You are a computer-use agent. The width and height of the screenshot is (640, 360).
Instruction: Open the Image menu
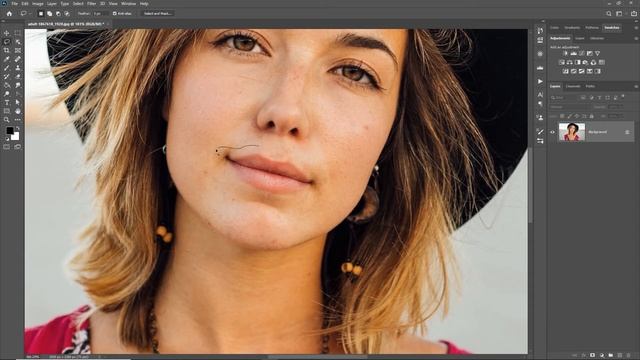coord(38,4)
